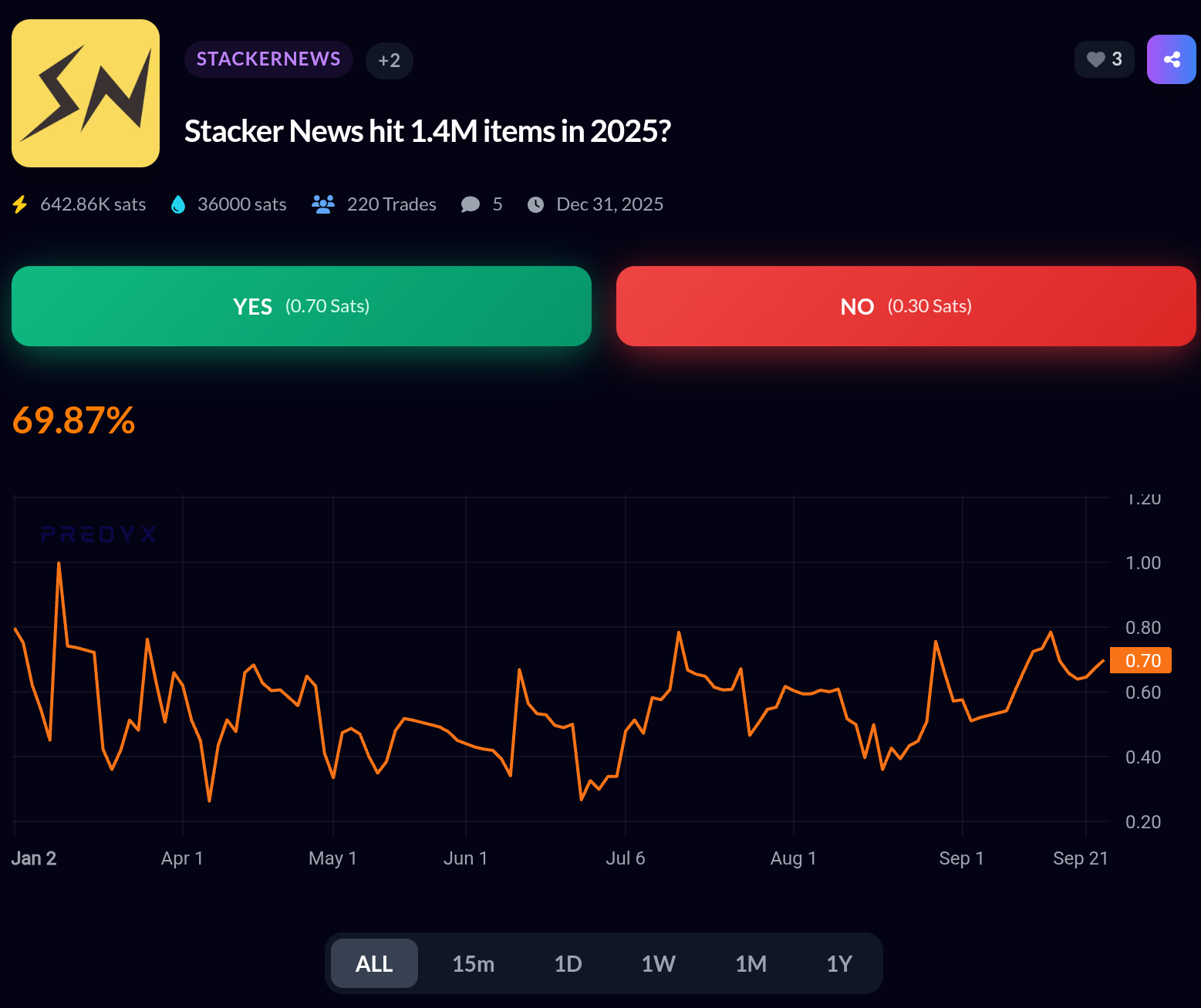Click the 642.86K sats volume text

click(93, 204)
